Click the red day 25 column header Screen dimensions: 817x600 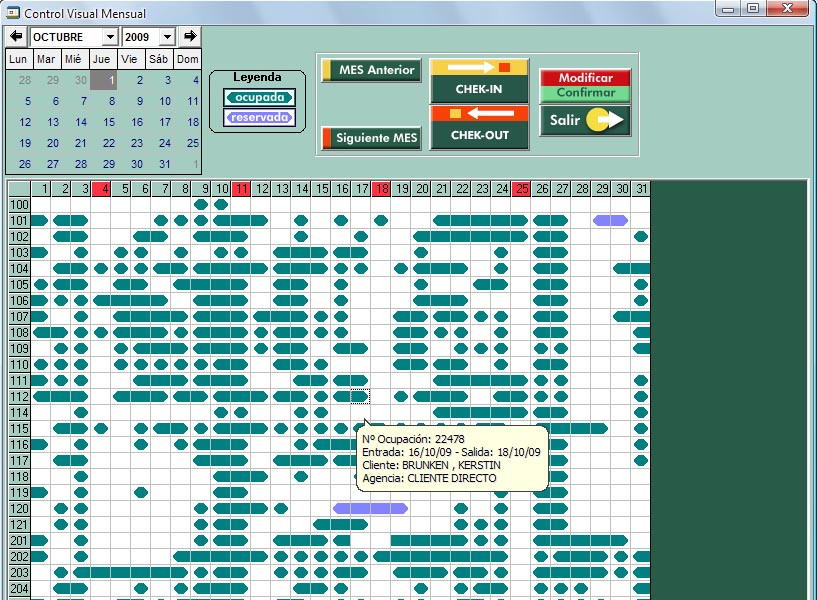coord(521,189)
